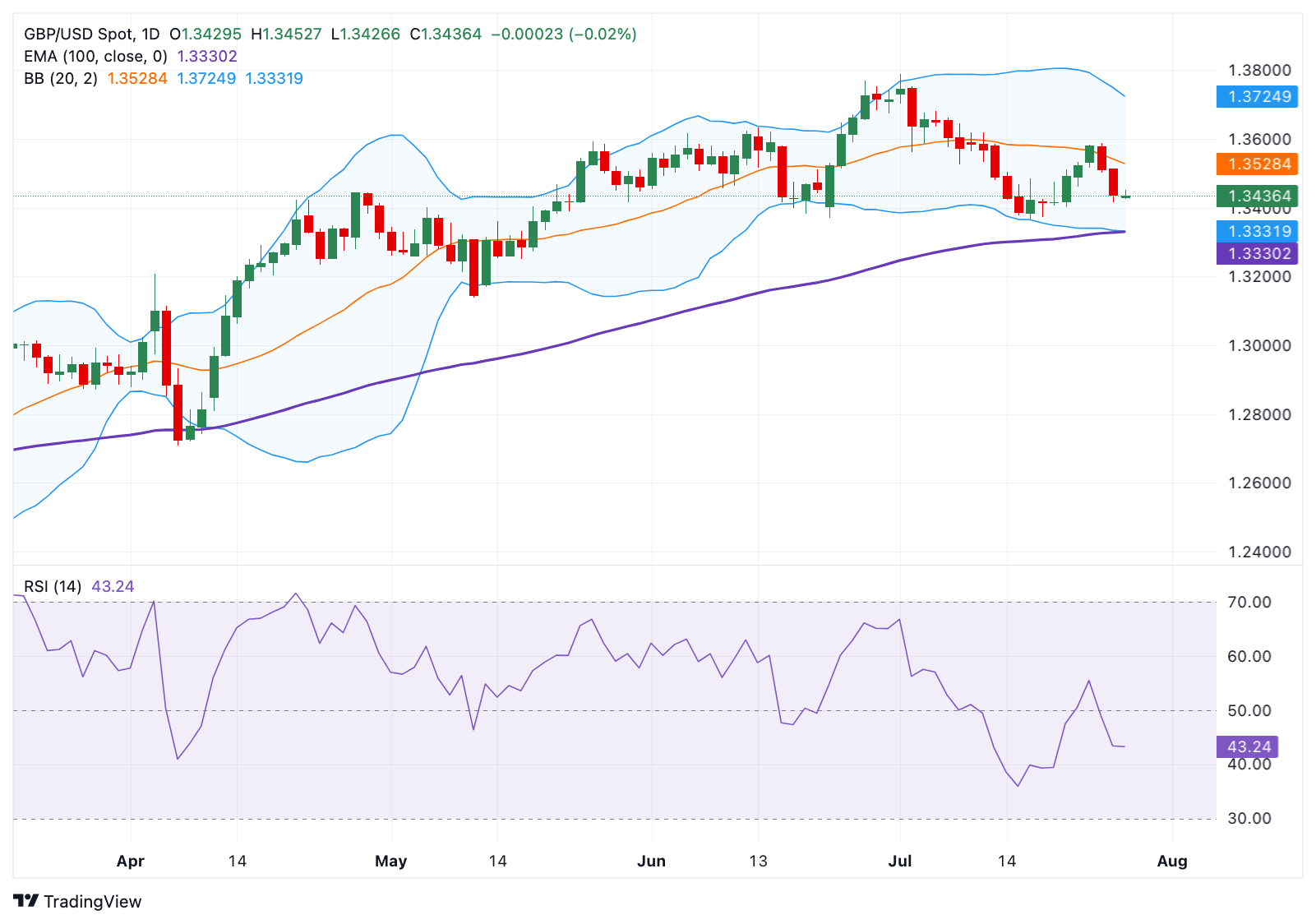Screen dimensions: 1316x924
Task: Click the EMA (100, close, 0) legend label
Action: pos(95,56)
